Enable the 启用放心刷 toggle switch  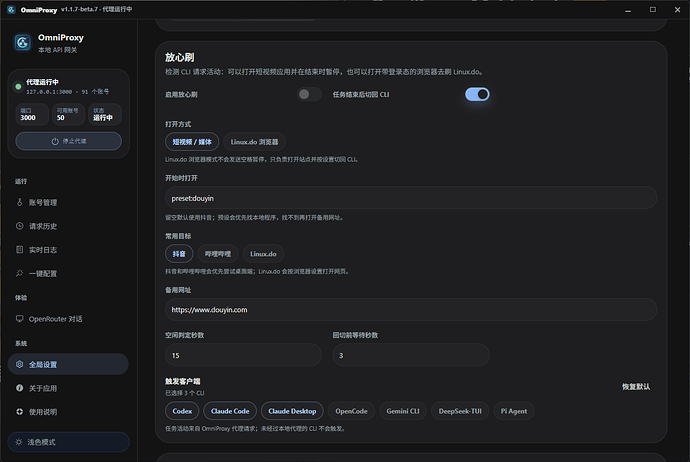click(x=309, y=94)
